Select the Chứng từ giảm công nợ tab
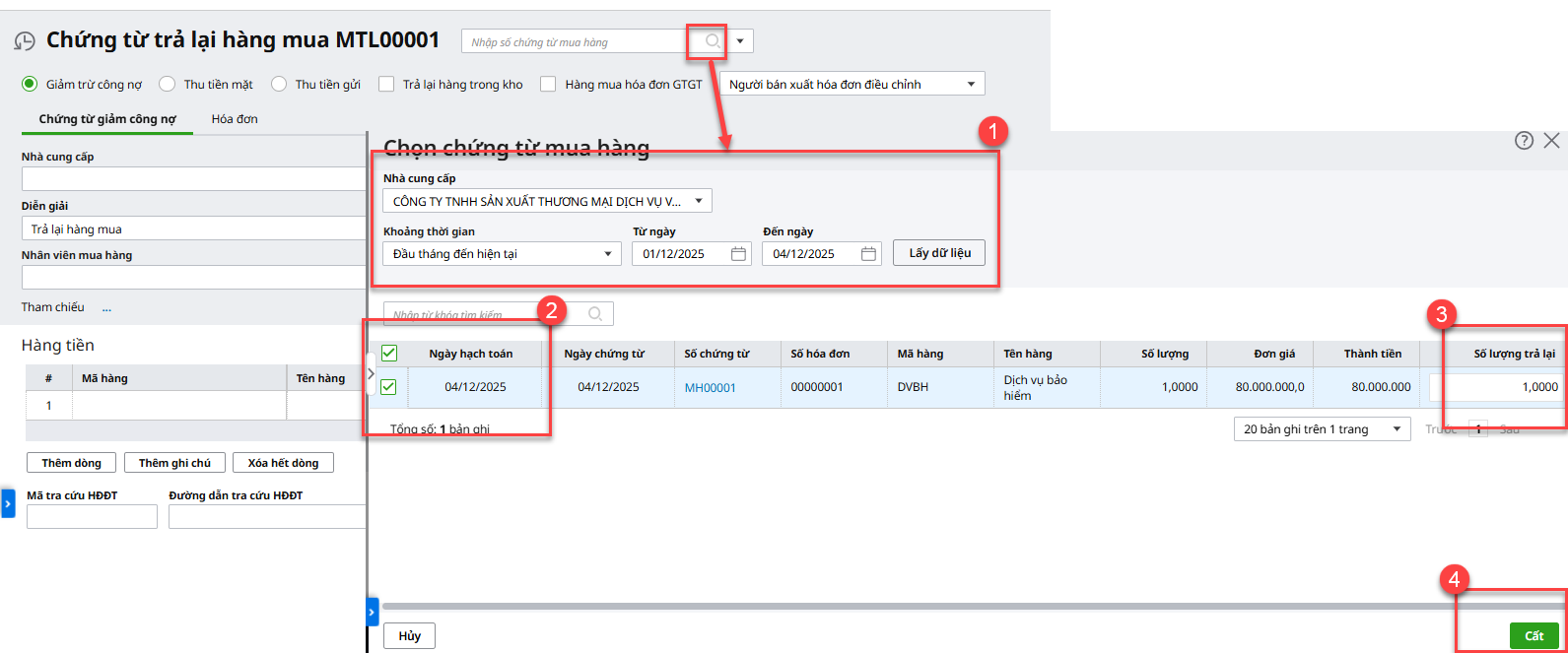 point(107,119)
